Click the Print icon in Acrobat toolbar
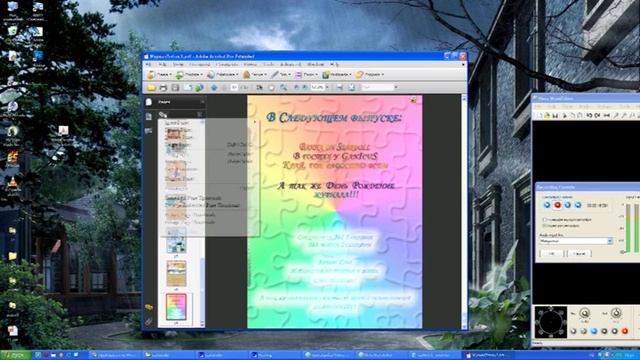The height and width of the screenshot is (360, 640). click(x=163, y=87)
